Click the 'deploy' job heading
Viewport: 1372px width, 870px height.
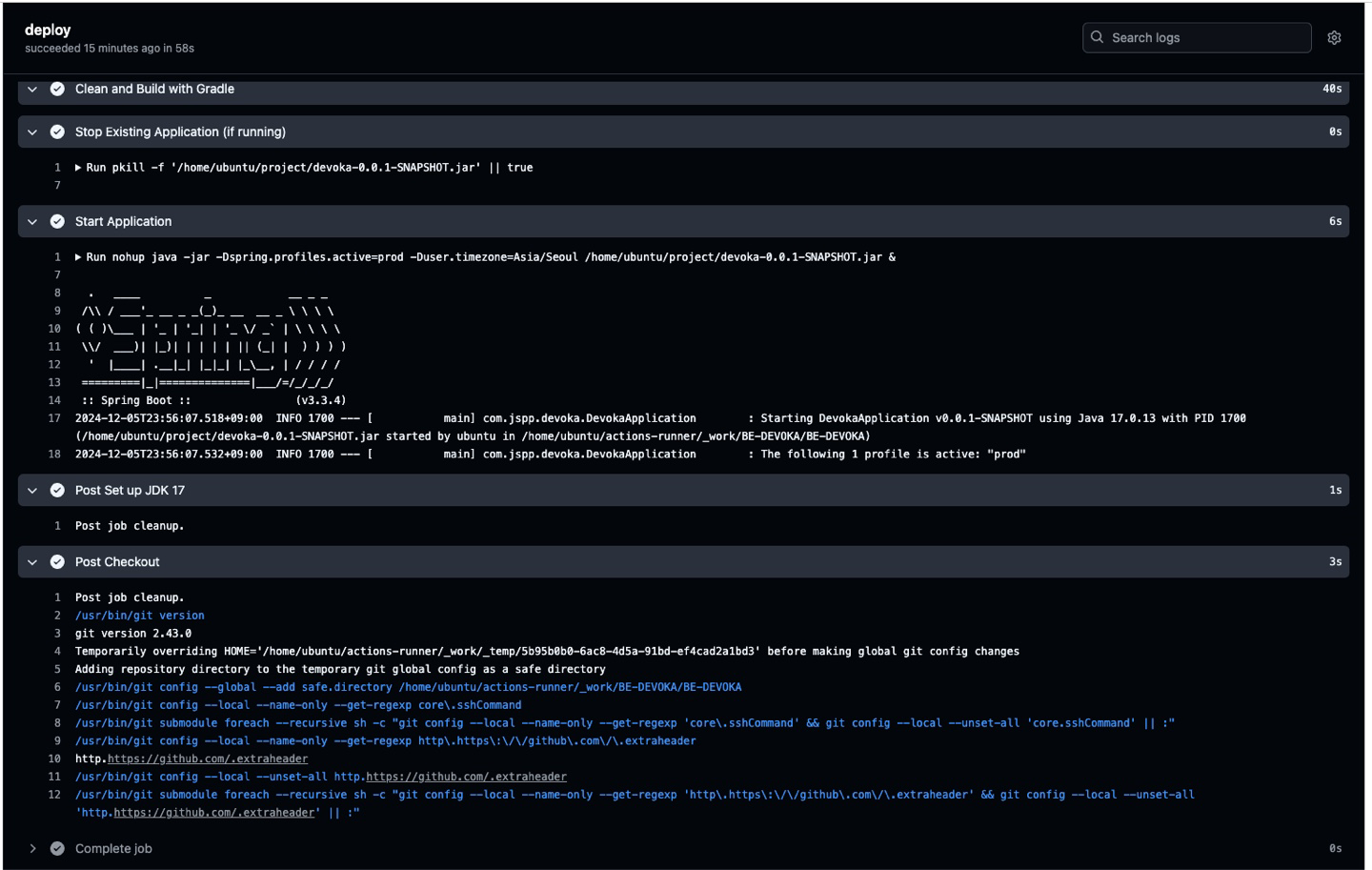click(x=48, y=30)
